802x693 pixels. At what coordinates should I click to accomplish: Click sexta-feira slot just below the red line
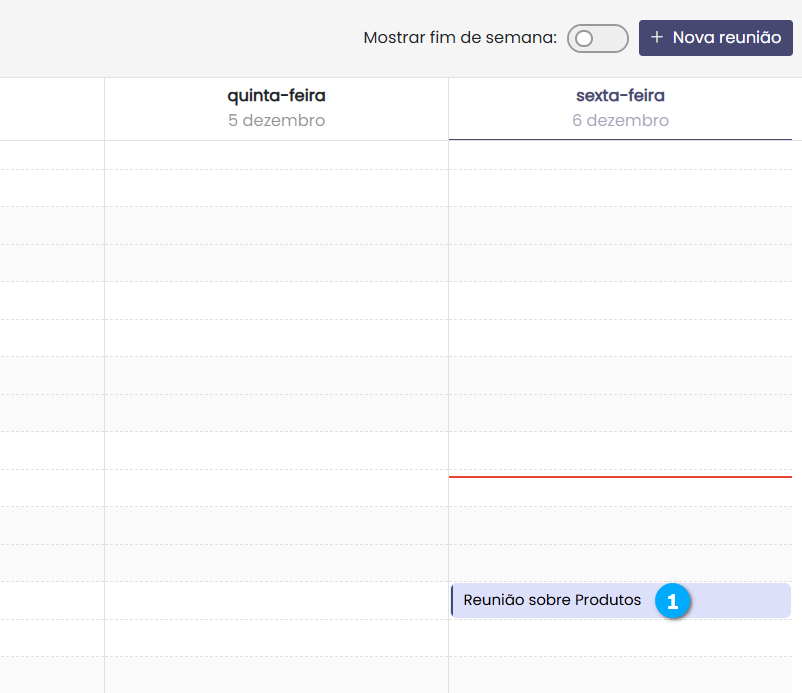click(620, 491)
